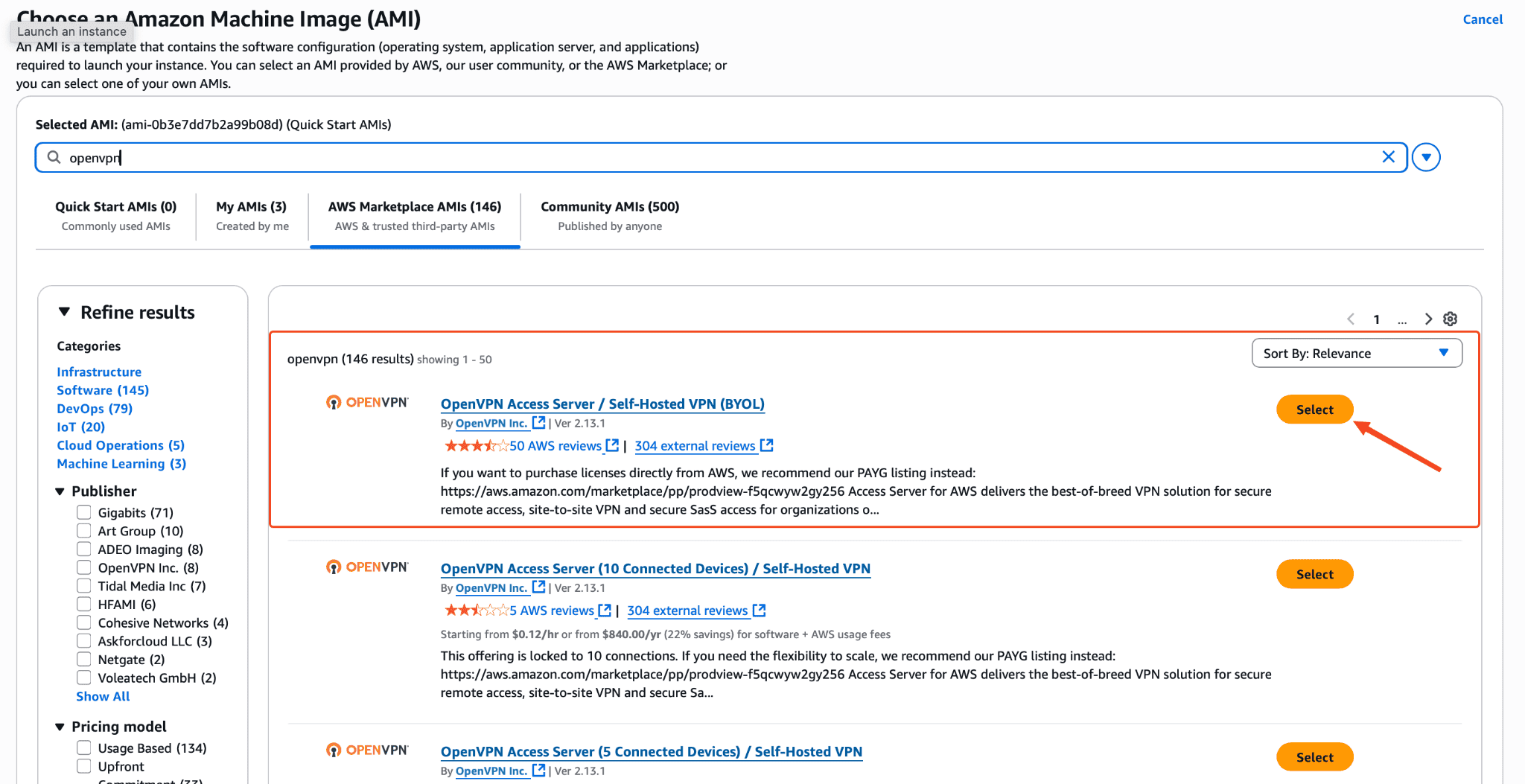Click the round dropdown arrow beside search bar
Image resolution: width=1525 pixels, height=784 pixels.
coord(1426,157)
